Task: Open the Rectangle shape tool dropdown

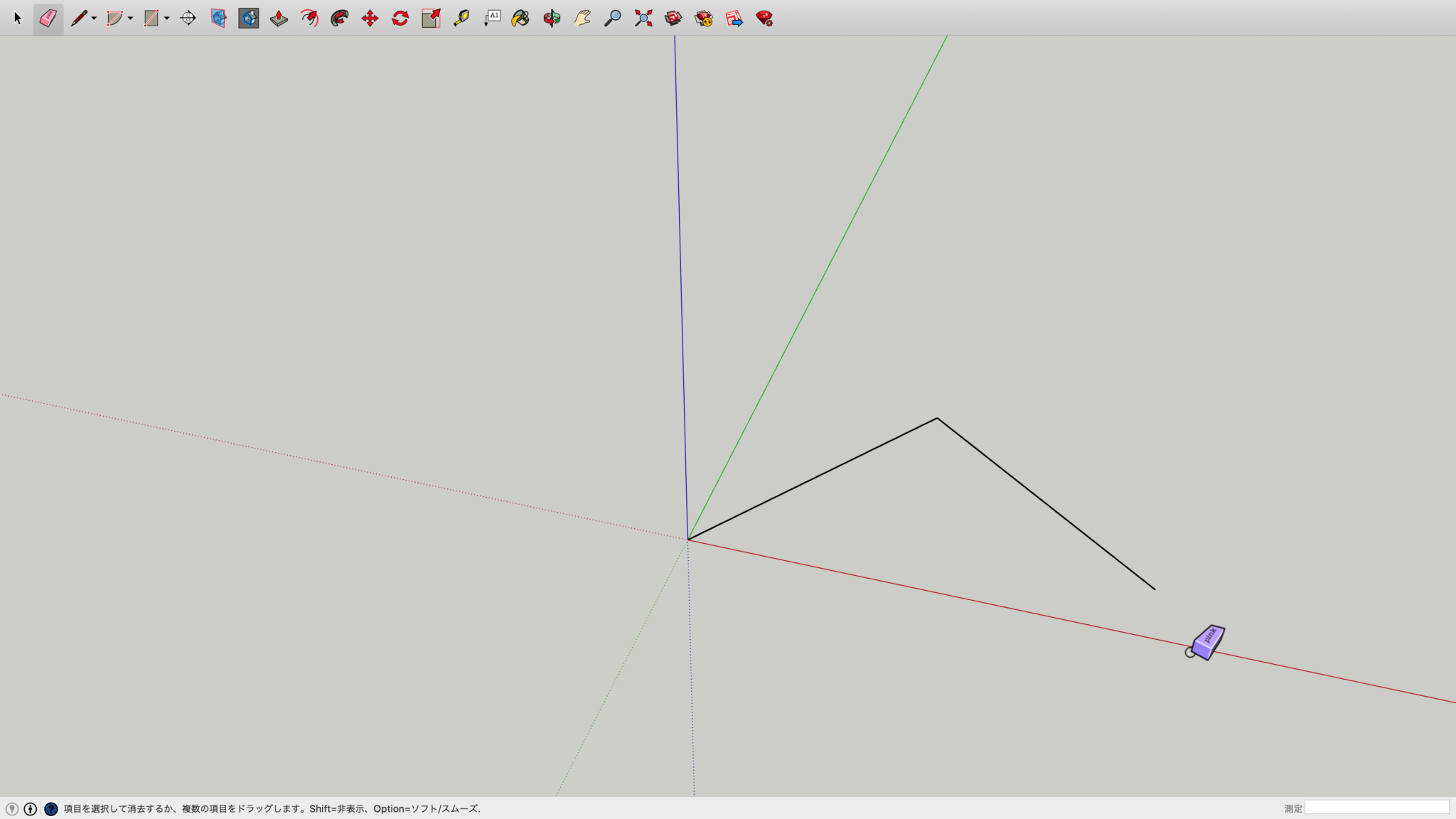Action: [166, 18]
